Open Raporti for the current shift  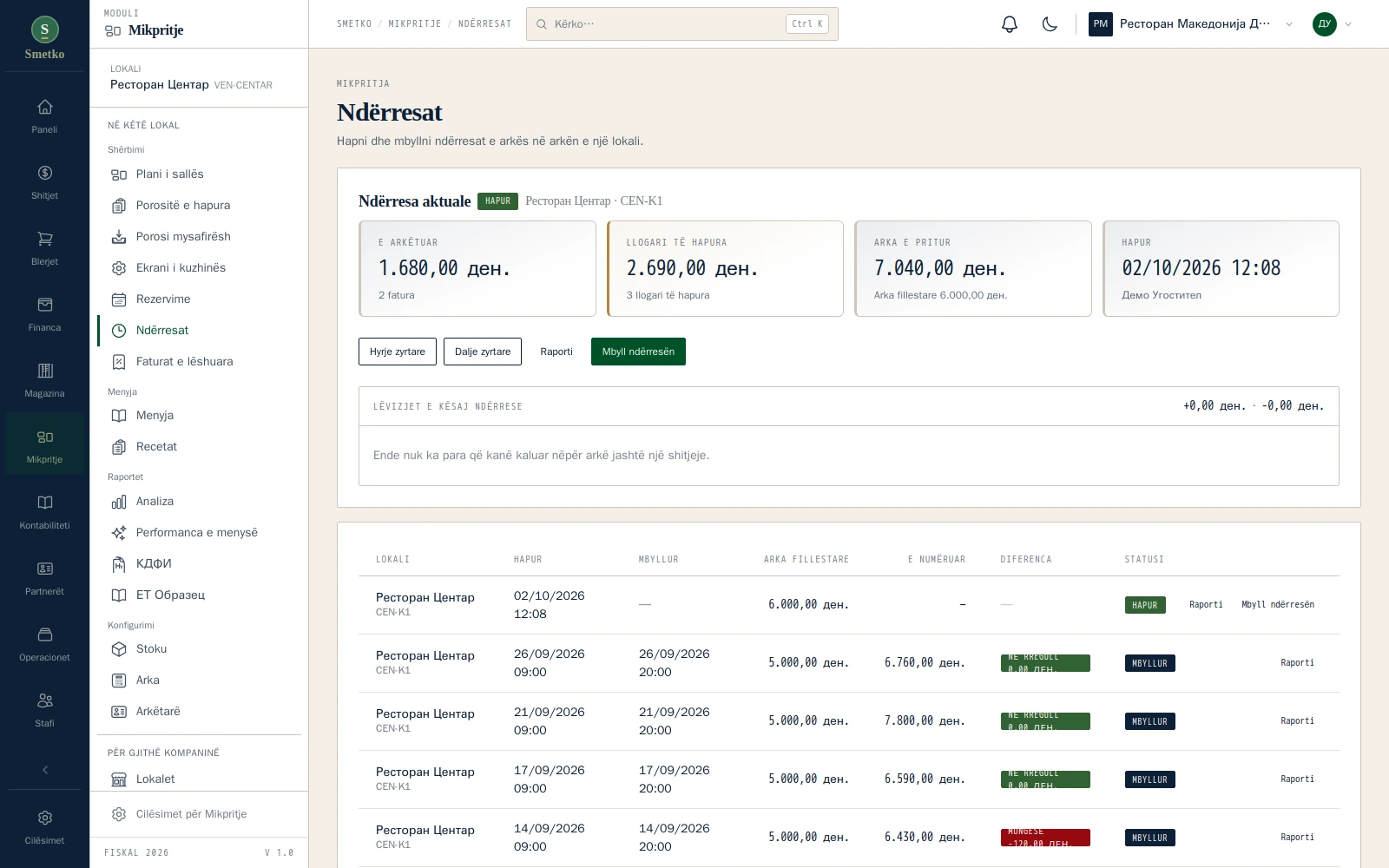[x=556, y=352]
